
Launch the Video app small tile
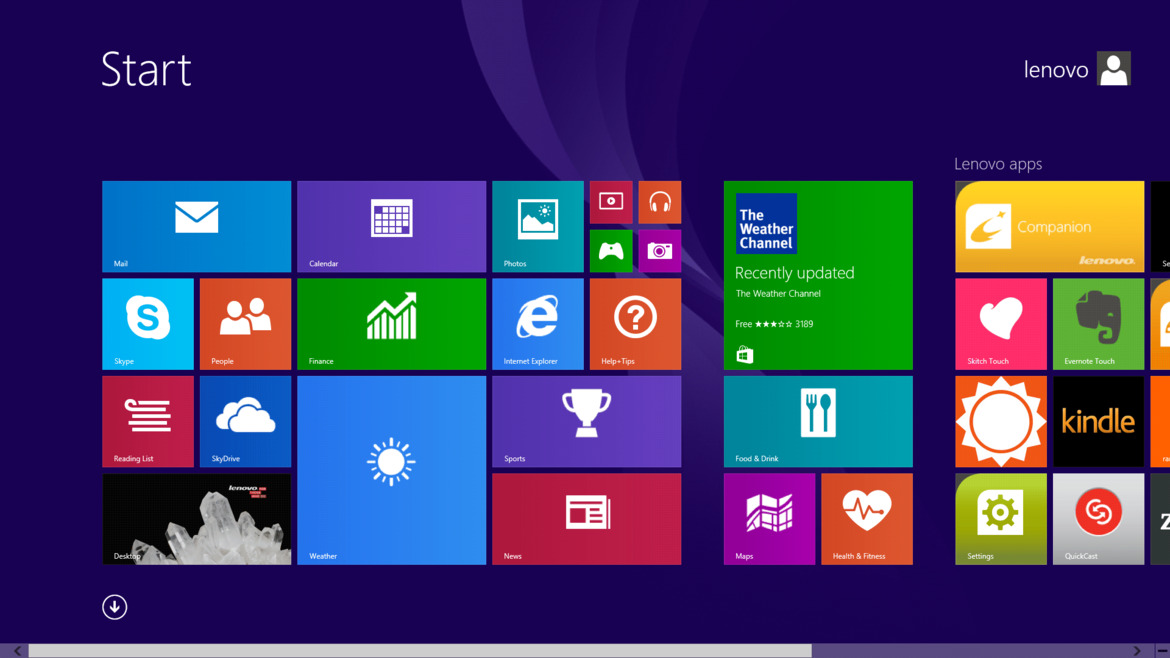pyautogui.click(x=610, y=202)
